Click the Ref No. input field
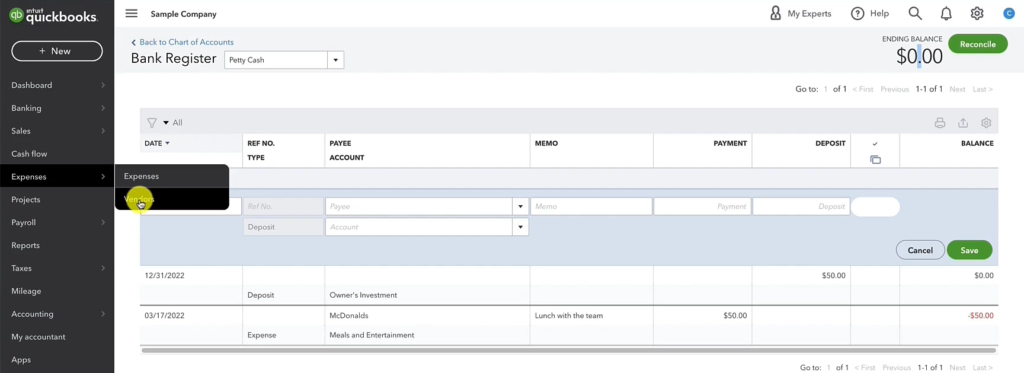Viewport: 1024px width, 373px height. click(x=283, y=206)
